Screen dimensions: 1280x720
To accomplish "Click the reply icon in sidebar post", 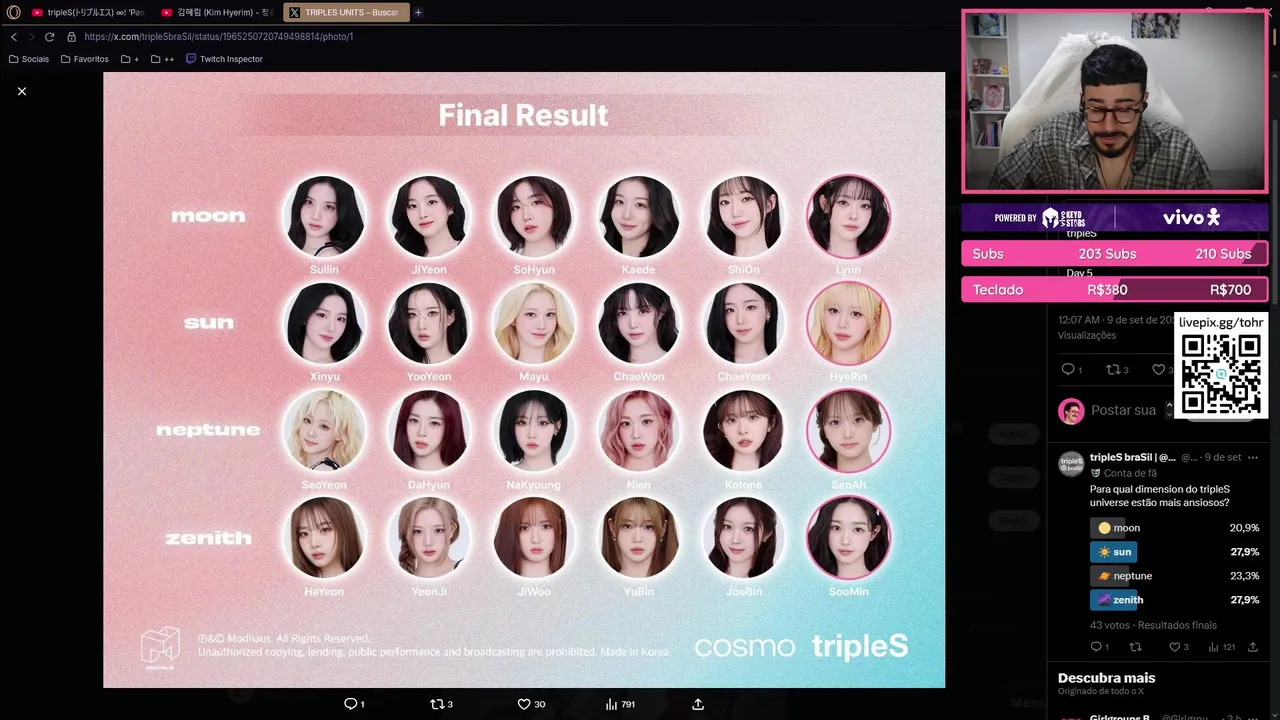I will (1071, 369).
